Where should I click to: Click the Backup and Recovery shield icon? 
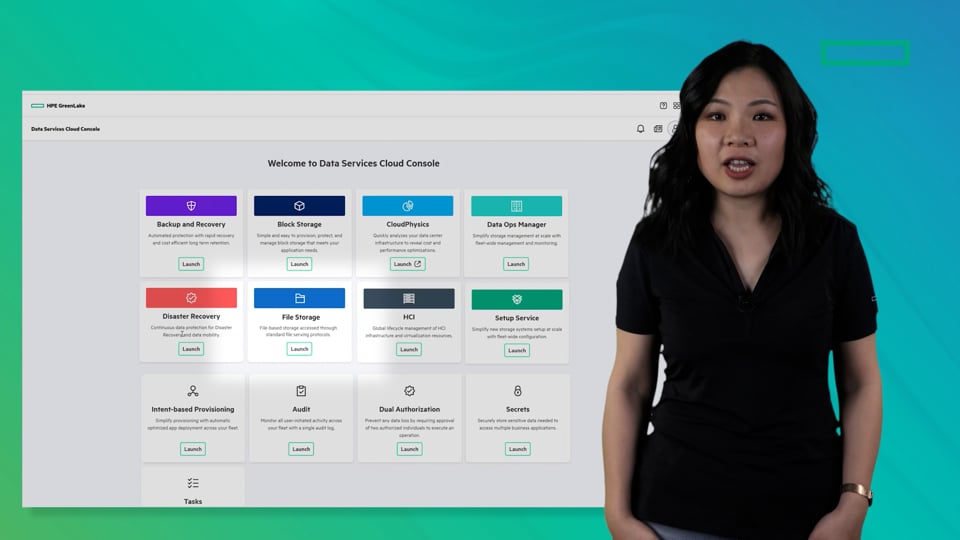coord(191,206)
